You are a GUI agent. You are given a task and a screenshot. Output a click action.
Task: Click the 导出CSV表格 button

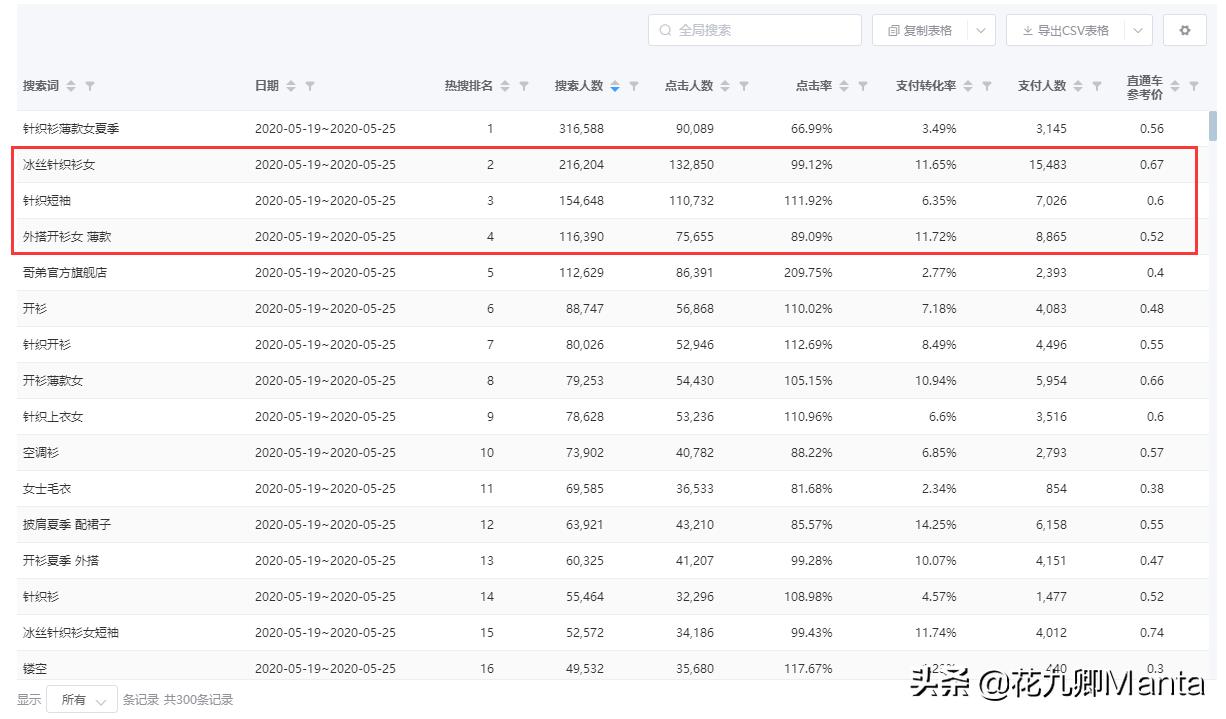pos(1073,30)
